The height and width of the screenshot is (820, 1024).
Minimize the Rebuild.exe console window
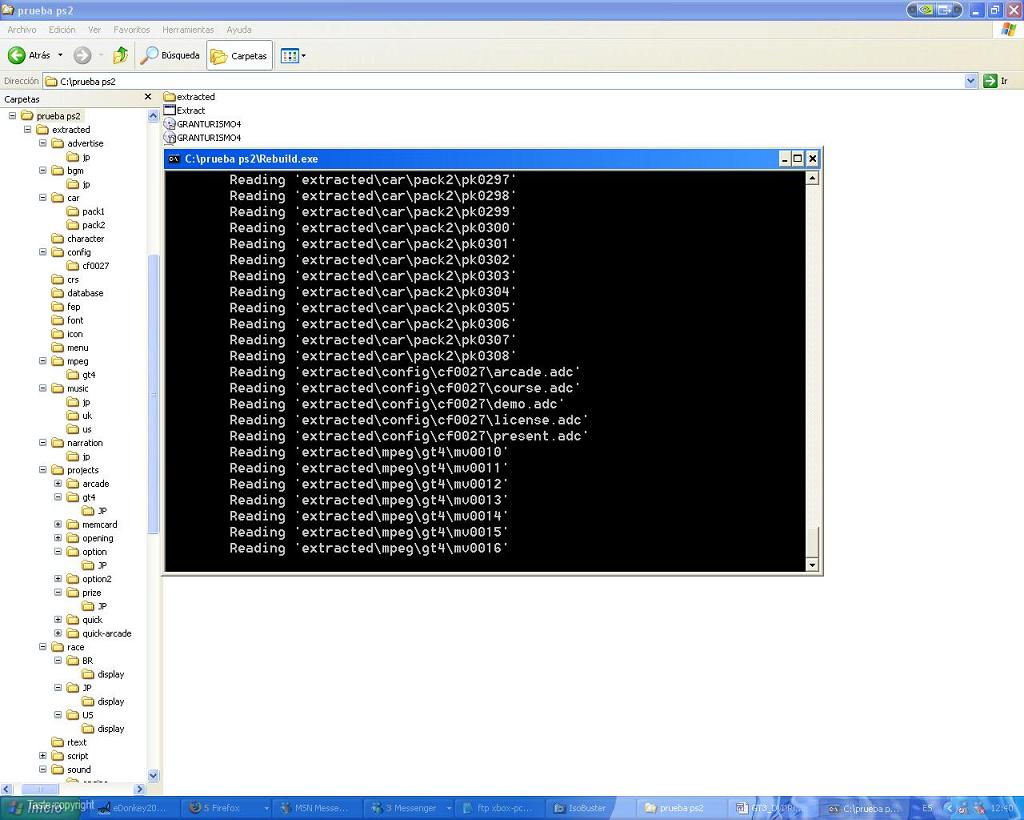tap(785, 159)
